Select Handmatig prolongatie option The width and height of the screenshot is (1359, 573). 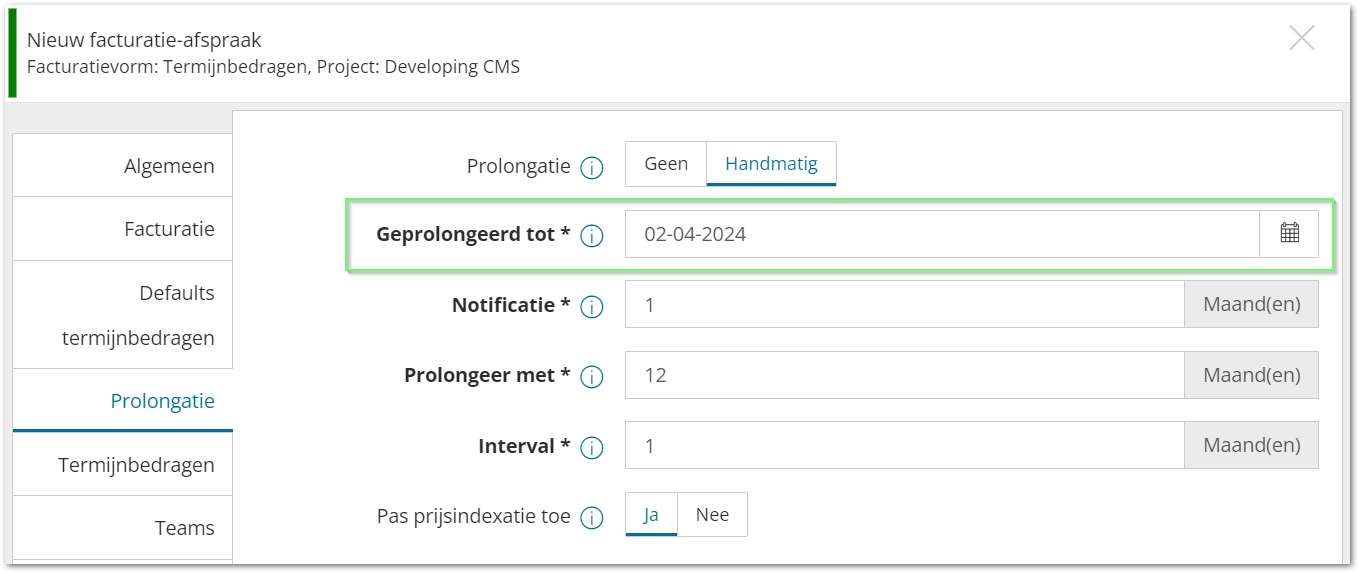pyautogui.click(x=771, y=164)
